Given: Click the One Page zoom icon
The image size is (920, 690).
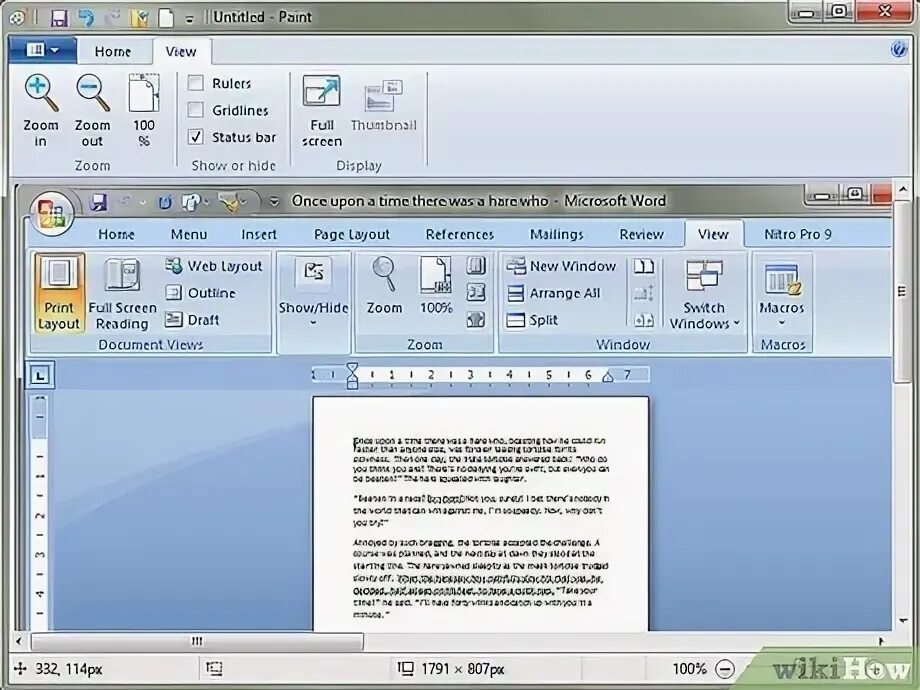Looking at the screenshot, I should pyautogui.click(x=476, y=266).
